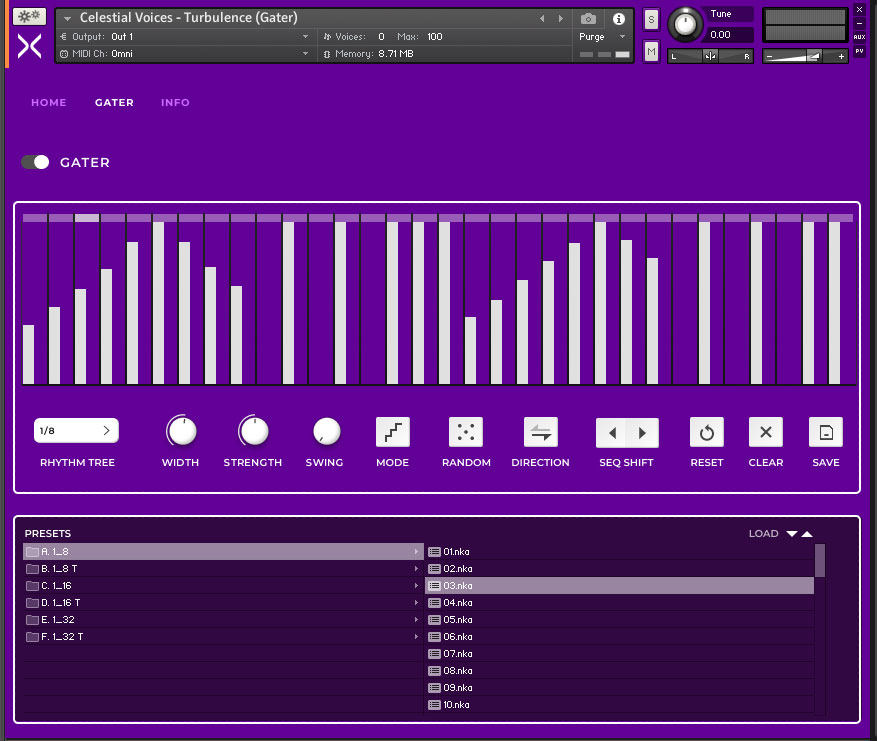Click the AUX button on the header
The width and height of the screenshot is (877, 741).
click(859, 37)
